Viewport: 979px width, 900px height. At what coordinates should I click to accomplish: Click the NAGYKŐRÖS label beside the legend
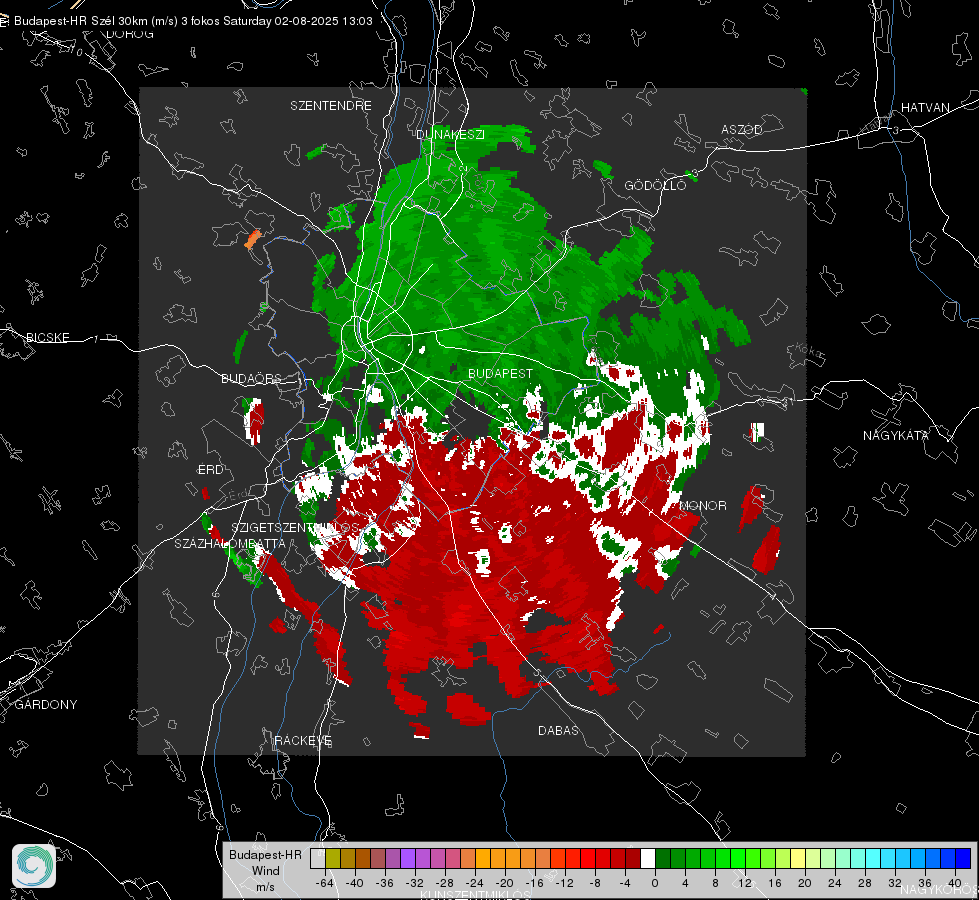click(942, 889)
